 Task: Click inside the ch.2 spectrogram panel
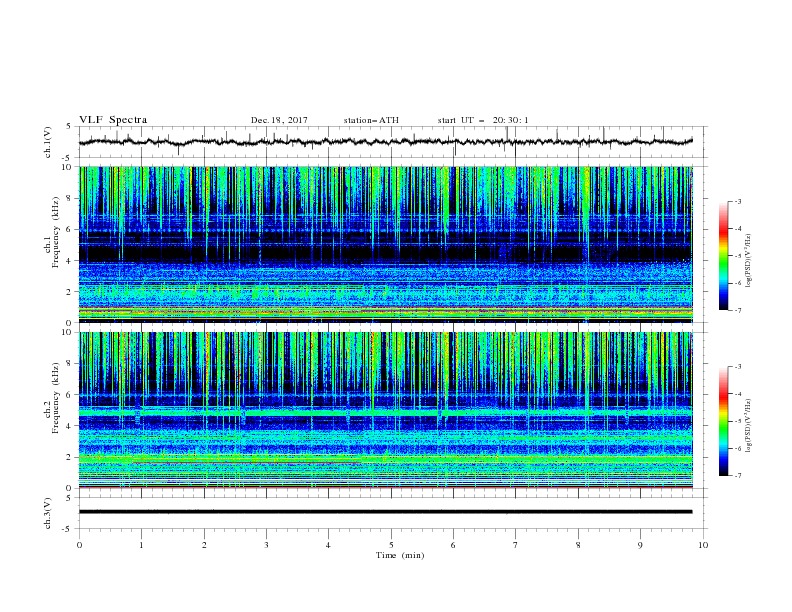(x=386, y=410)
